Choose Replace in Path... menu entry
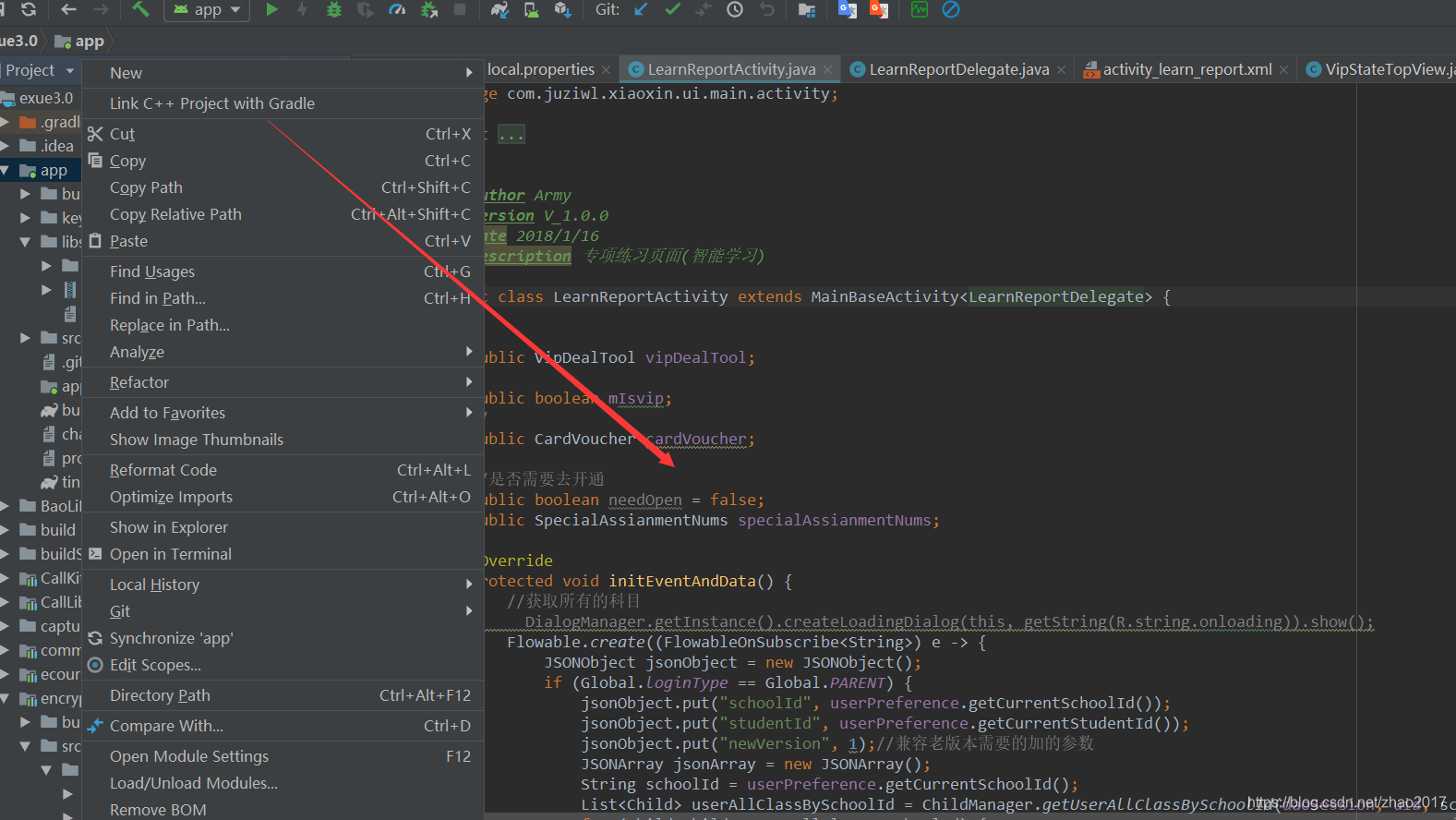The image size is (1456, 820). (x=283, y=325)
